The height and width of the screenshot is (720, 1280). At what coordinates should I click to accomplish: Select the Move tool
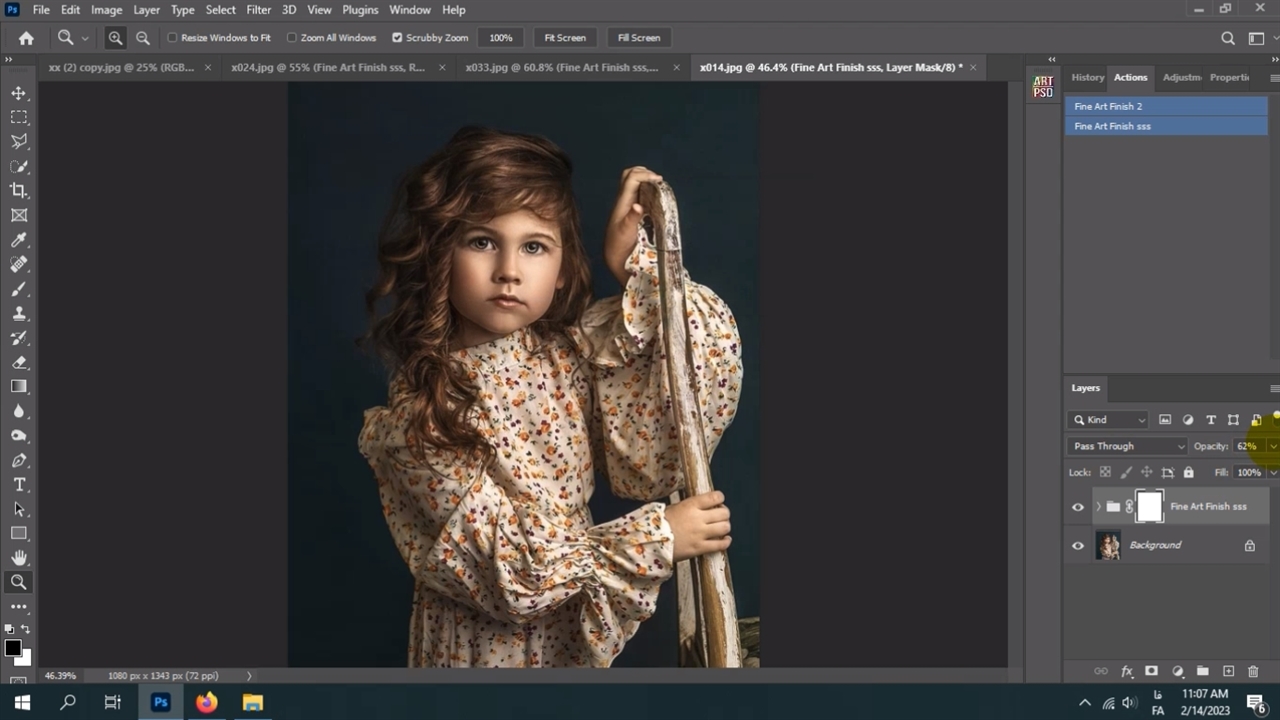19,93
